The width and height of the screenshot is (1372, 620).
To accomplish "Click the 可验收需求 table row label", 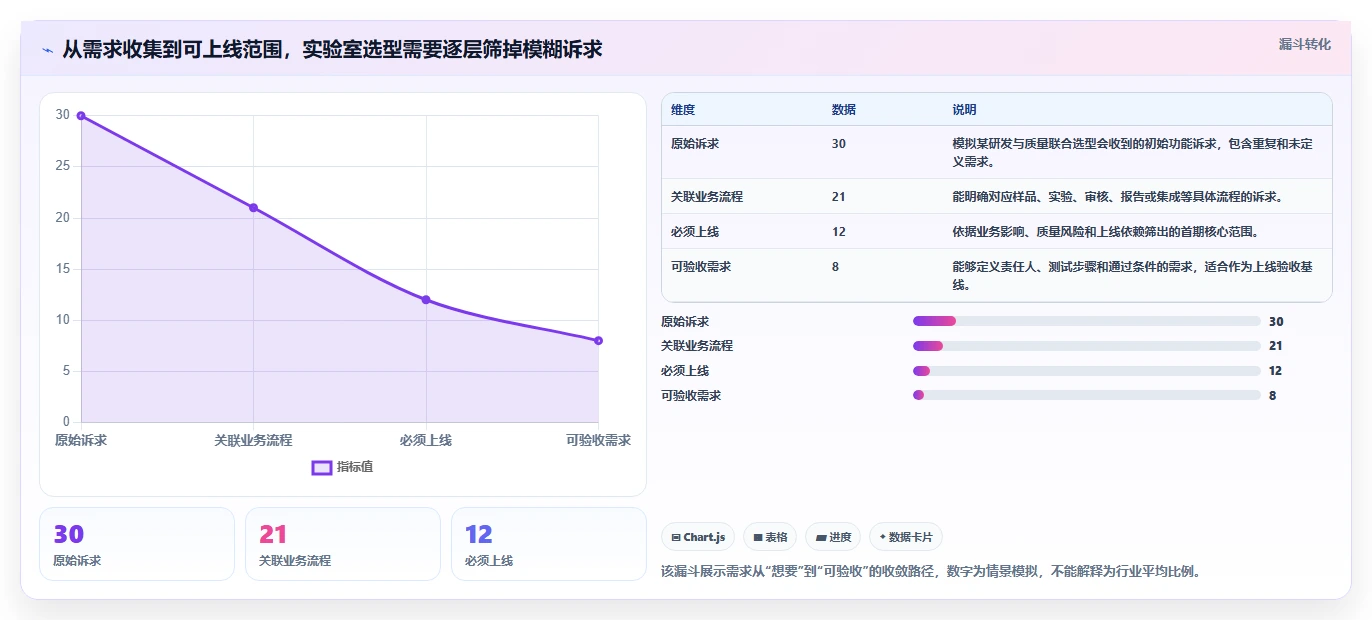I will [x=701, y=267].
